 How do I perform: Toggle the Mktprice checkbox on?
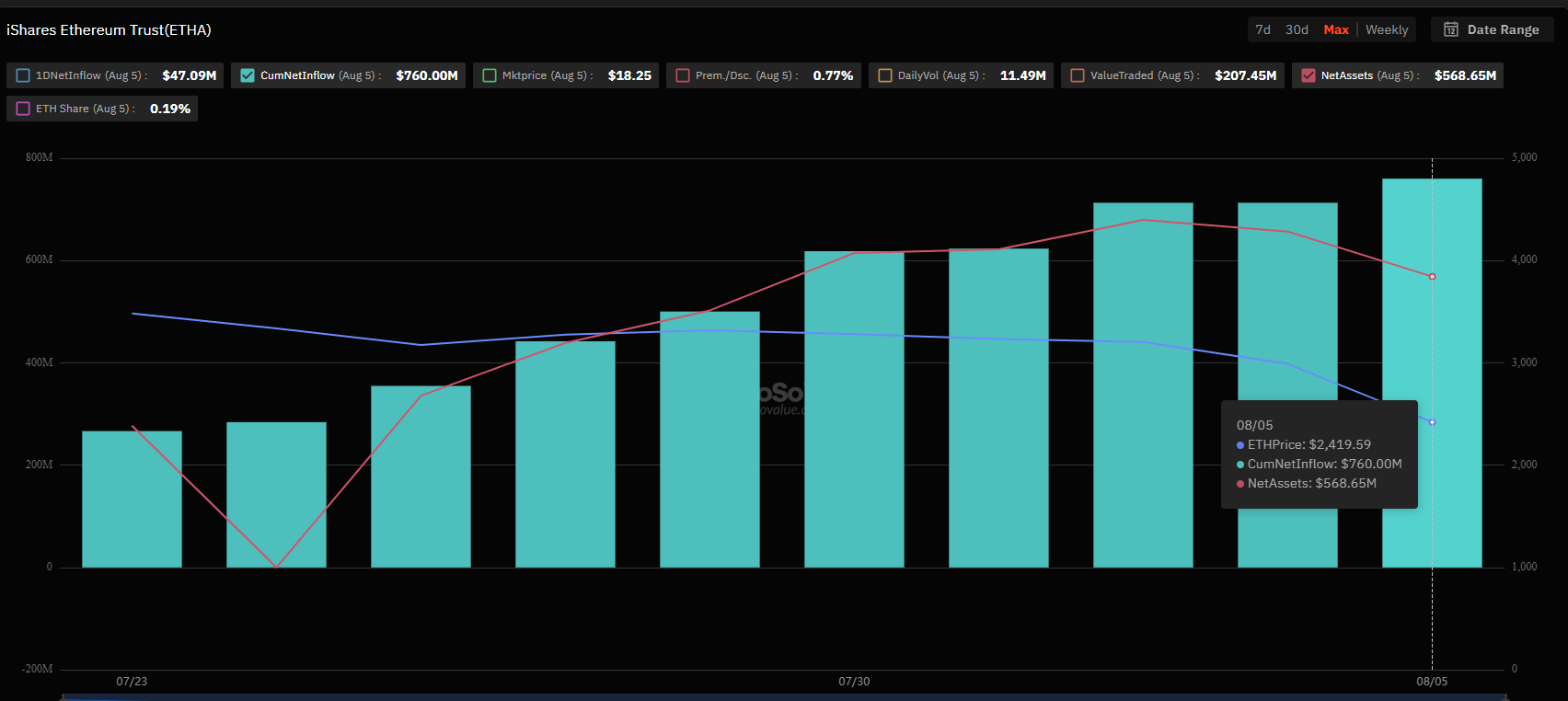click(x=490, y=75)
